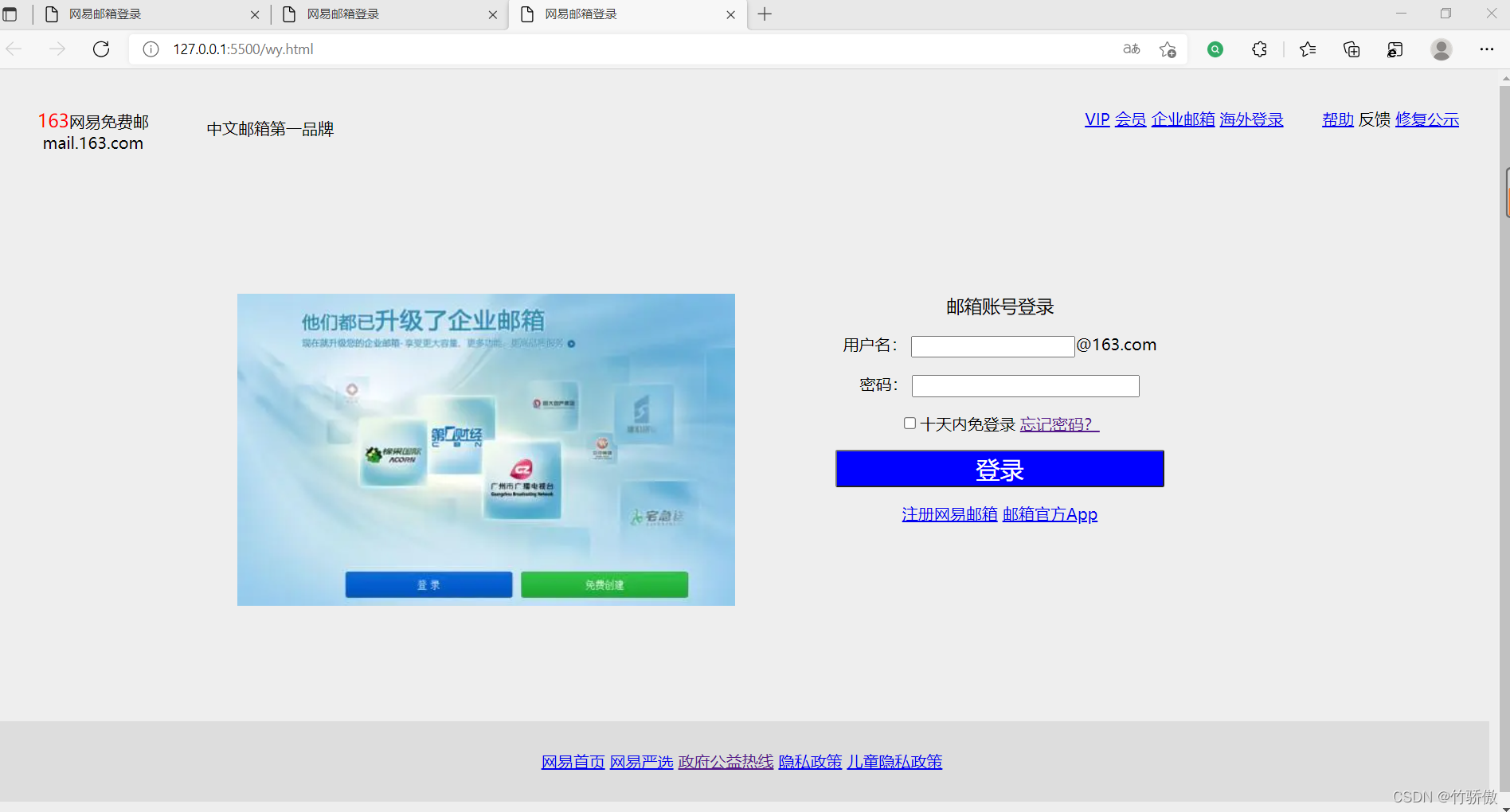Screen dimensions: 1510x812
Task: Open the Extensions puzzle icon
Action: pyautogui.click(x=1259, y=49)
